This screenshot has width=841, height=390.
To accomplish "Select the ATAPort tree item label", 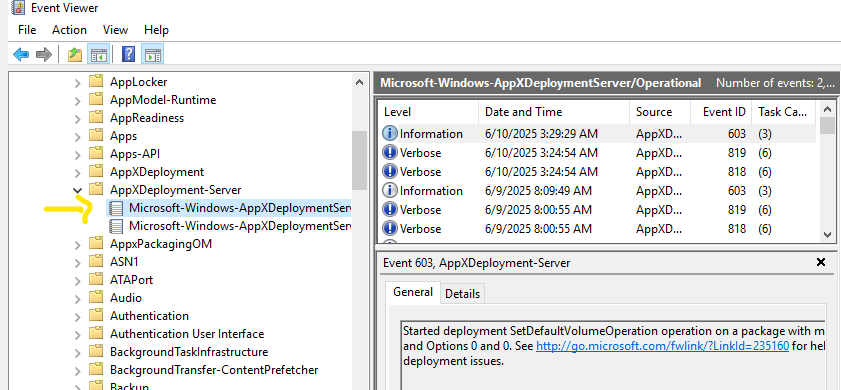I will pyautogui.click(x=131, y=279).
